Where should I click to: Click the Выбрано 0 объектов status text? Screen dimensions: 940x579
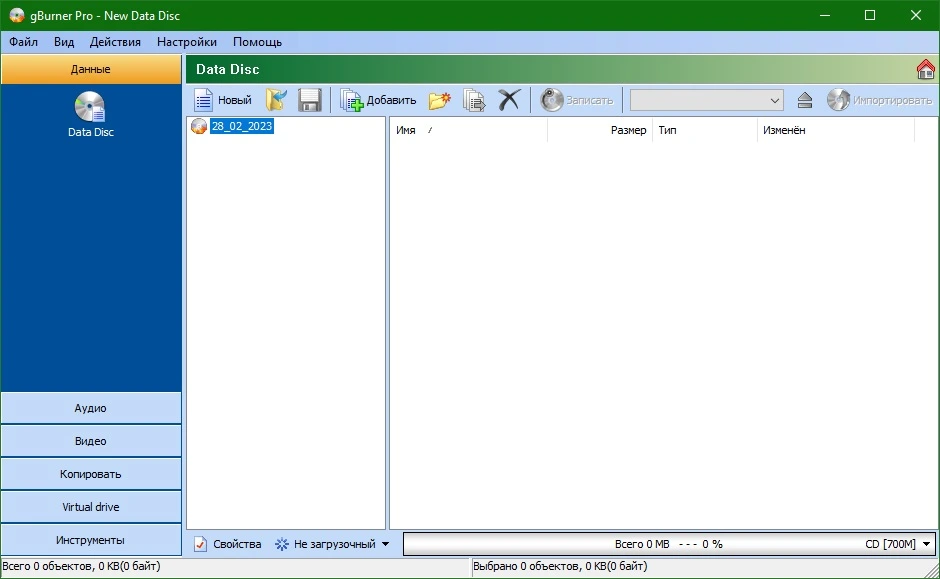[x=560, y=566]
